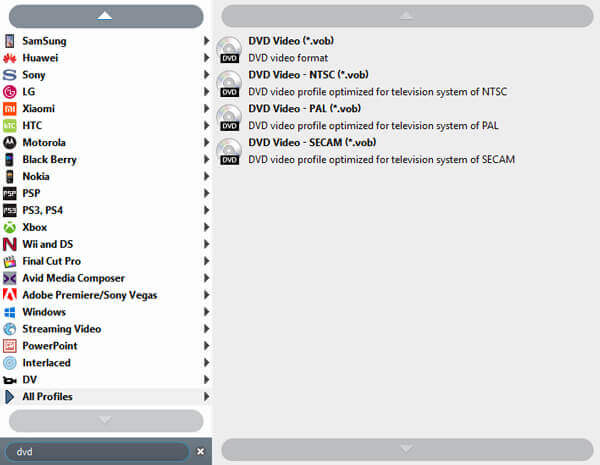Image resolution: width=600 pixels, height=465 pixels.
Task: Open the Adobe Premiere/Sony Vegas category
Action: 106,295
